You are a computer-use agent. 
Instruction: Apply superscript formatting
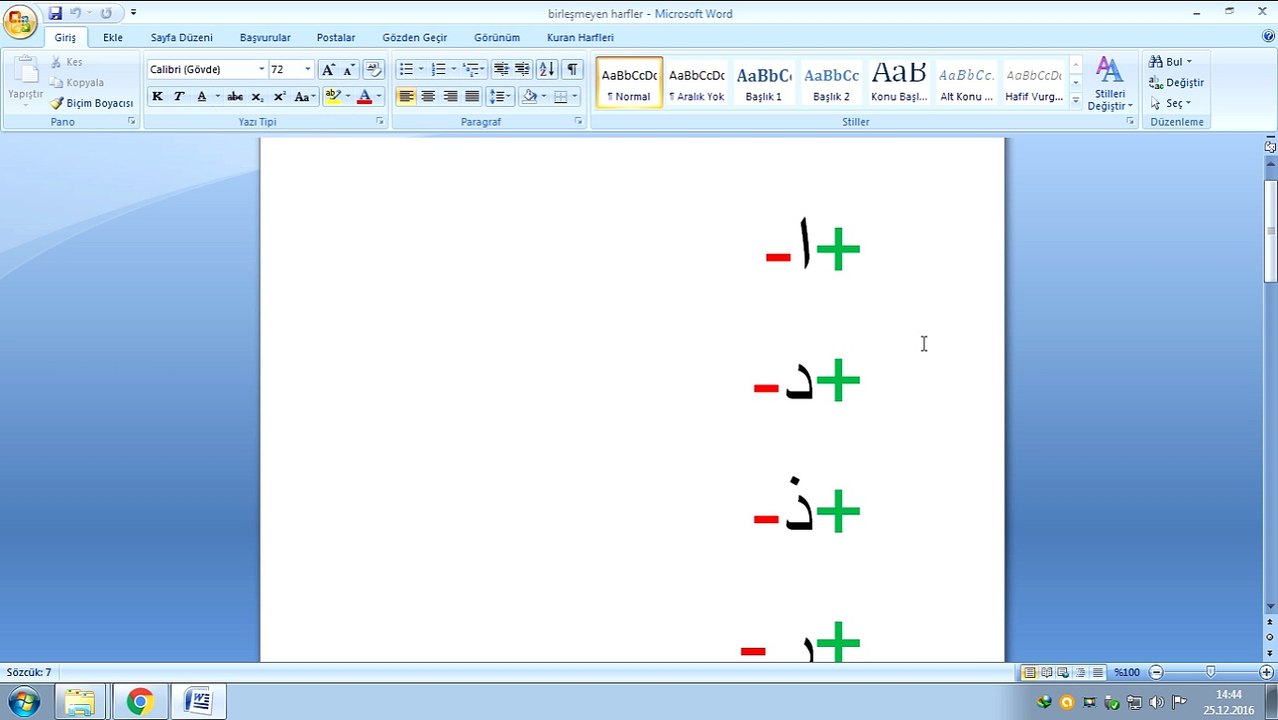279,96
